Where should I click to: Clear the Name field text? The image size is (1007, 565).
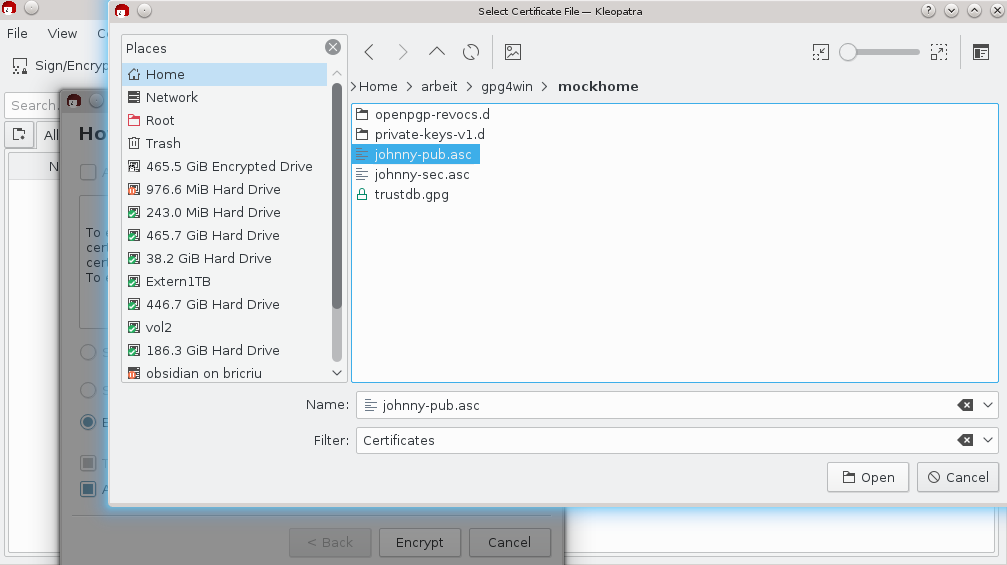[x=965, y=405]
